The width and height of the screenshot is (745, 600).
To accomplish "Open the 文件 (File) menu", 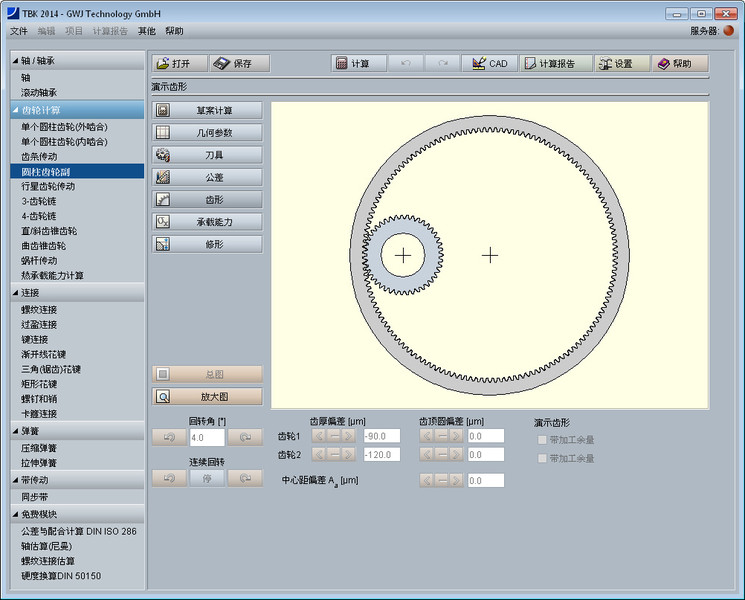I will (x=19, y=31).
